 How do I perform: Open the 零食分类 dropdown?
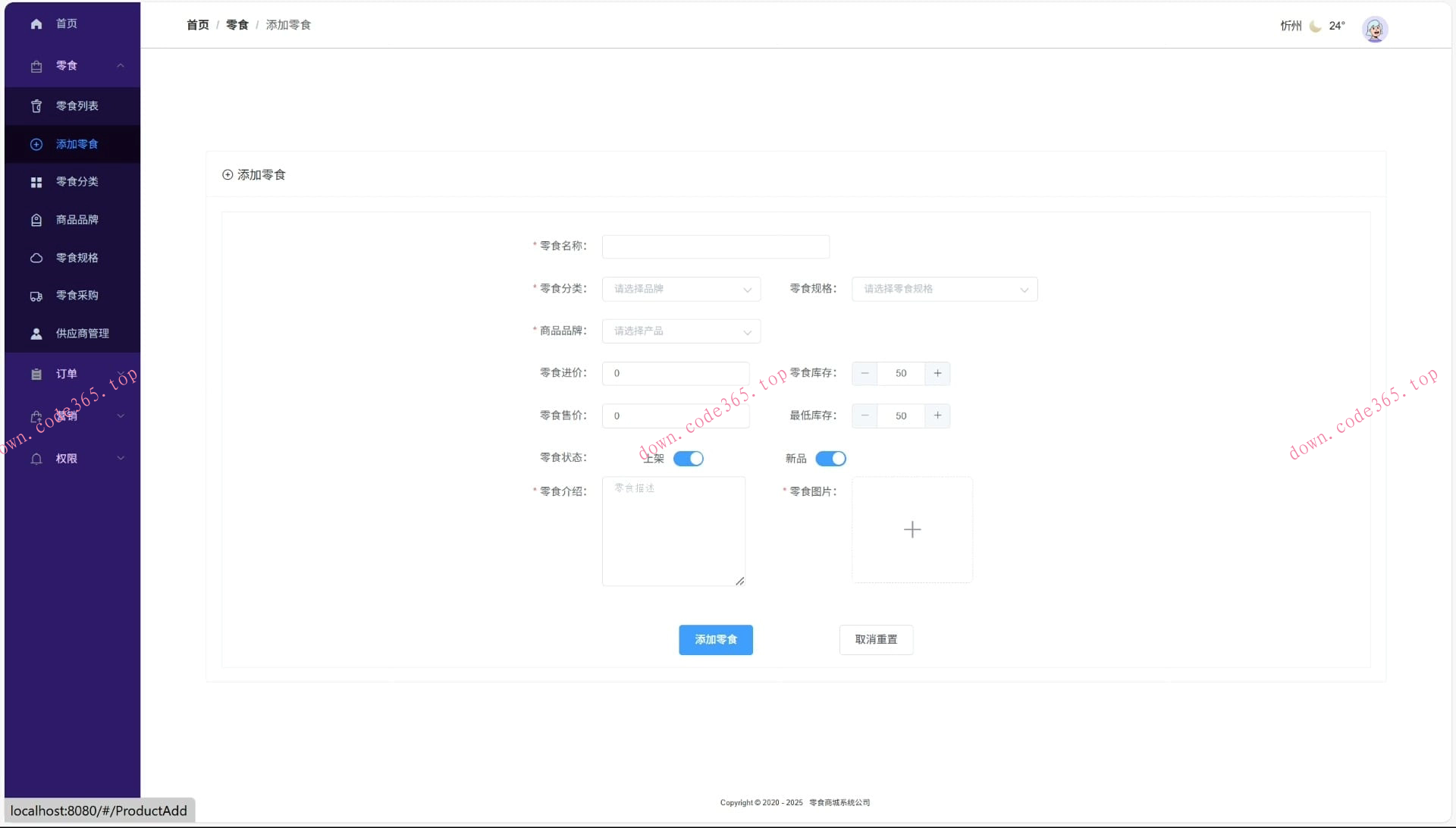point(680,289)
